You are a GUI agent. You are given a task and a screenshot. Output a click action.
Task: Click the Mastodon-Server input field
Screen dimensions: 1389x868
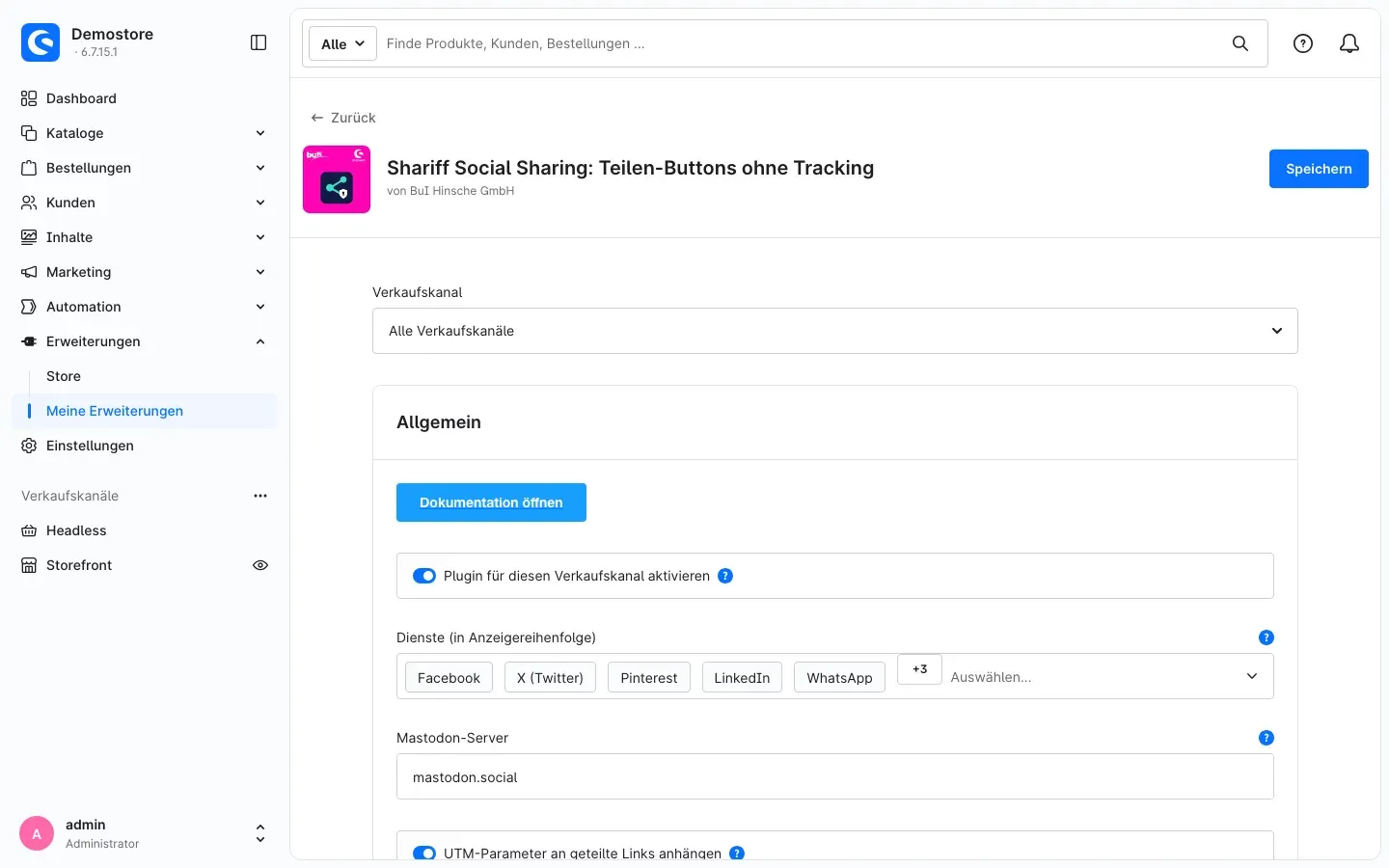pos(835,776)
